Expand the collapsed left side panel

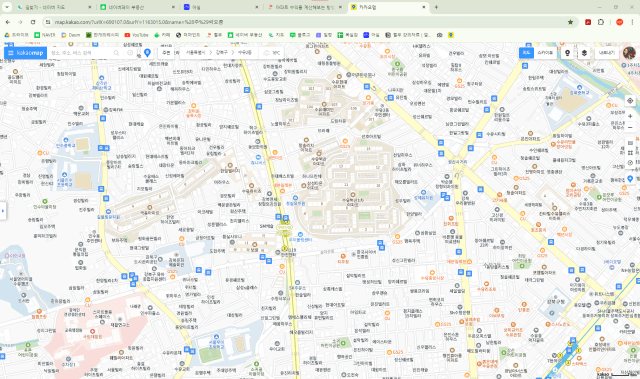(x=3, y=211)
